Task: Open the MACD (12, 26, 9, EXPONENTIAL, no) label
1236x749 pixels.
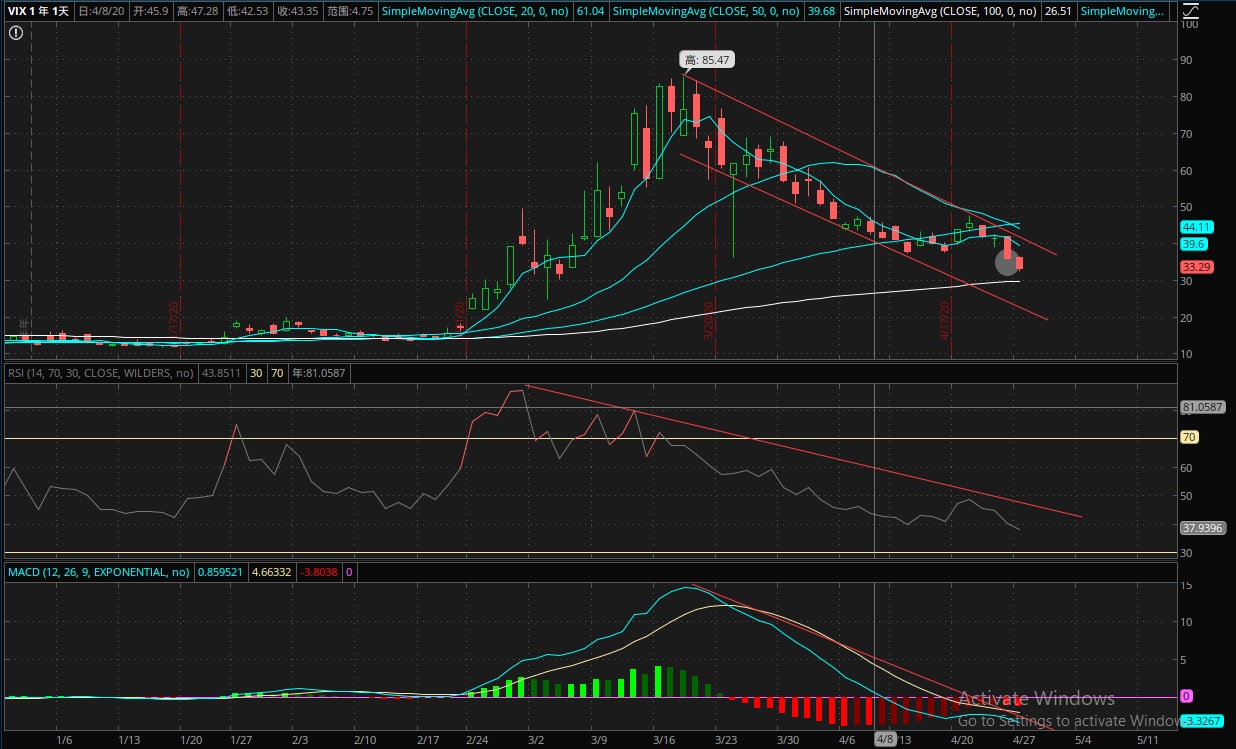Action: coord(98,572)
